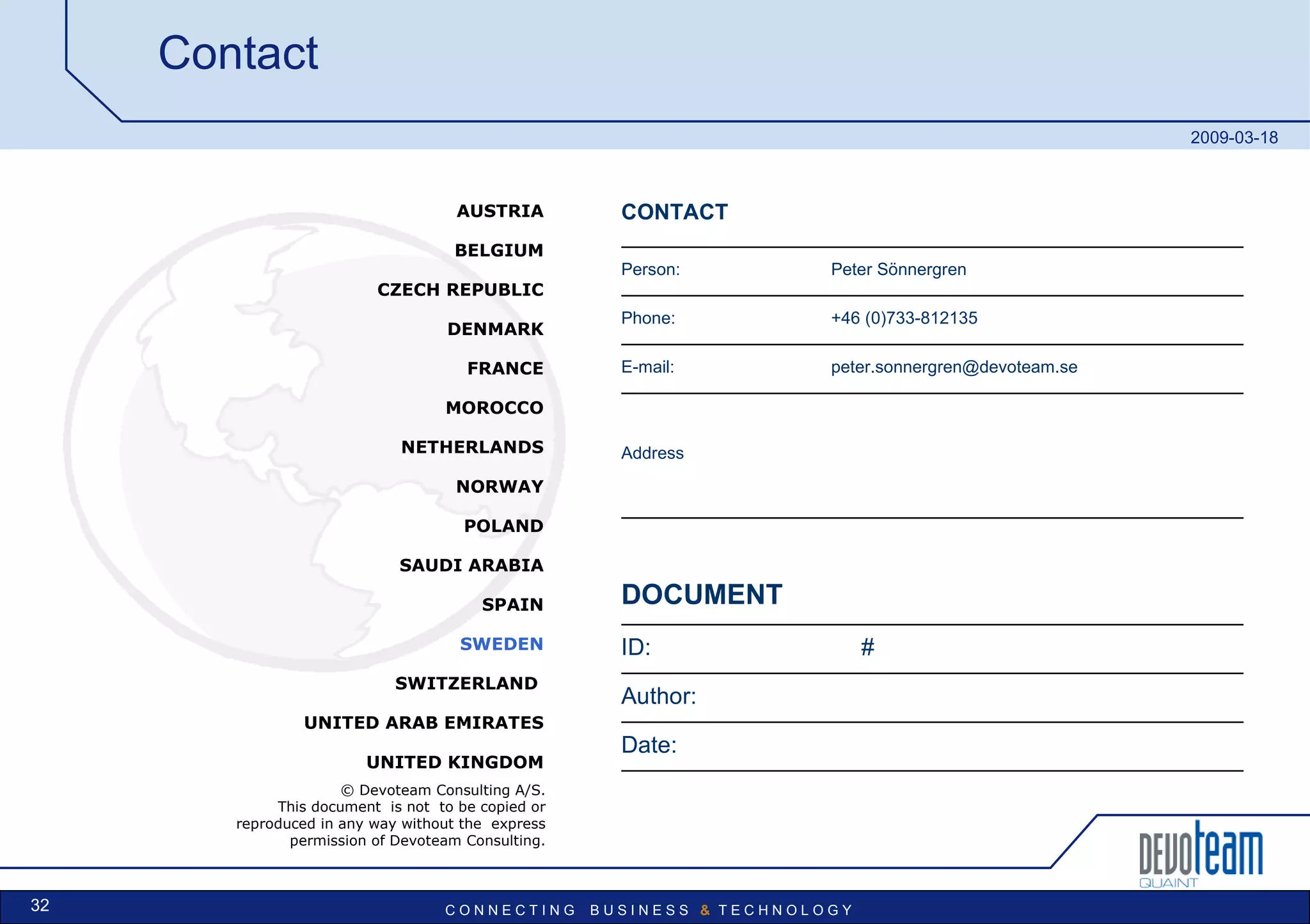Select SPAIN in the country list

[x=512, y=605]
